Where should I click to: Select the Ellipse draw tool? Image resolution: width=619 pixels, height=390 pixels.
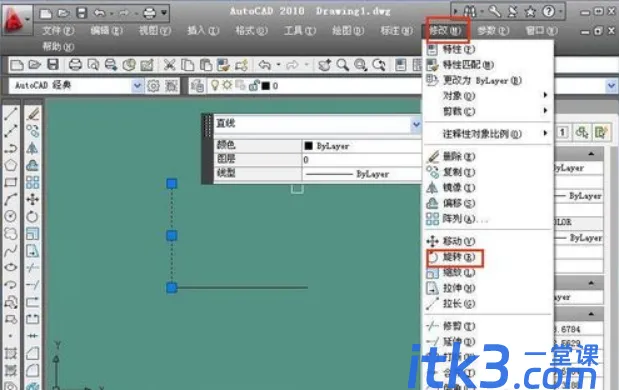pos(11,267)
